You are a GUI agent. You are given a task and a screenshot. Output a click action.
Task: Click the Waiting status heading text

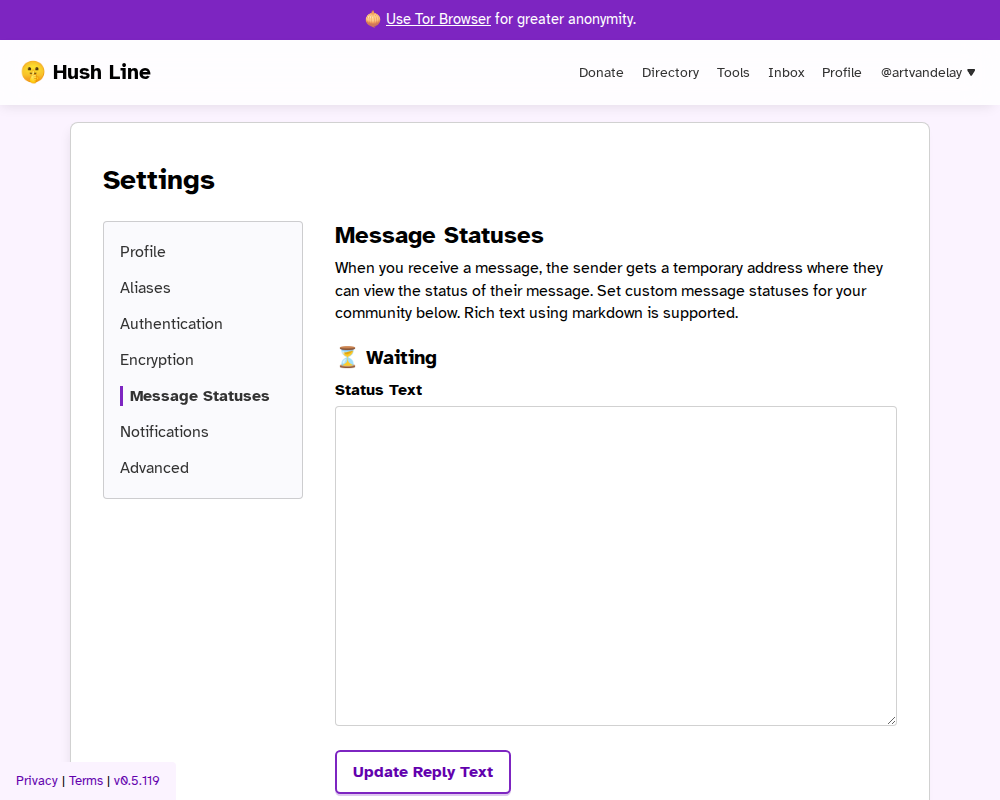tap(401, 357)
